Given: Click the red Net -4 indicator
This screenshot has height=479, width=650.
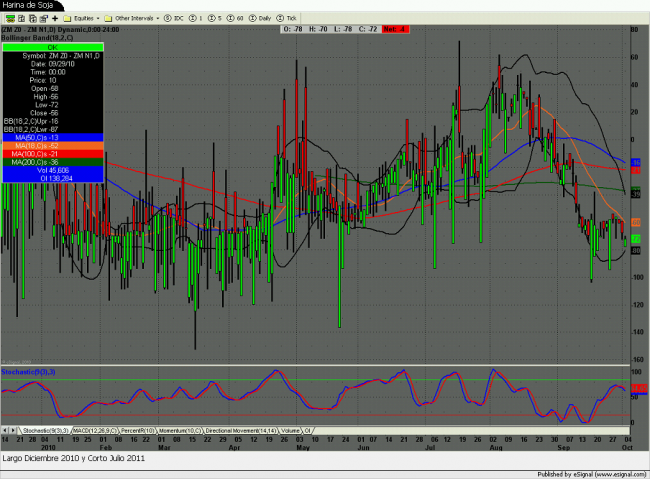Looking at the screenshot, I should coord(395,29).
